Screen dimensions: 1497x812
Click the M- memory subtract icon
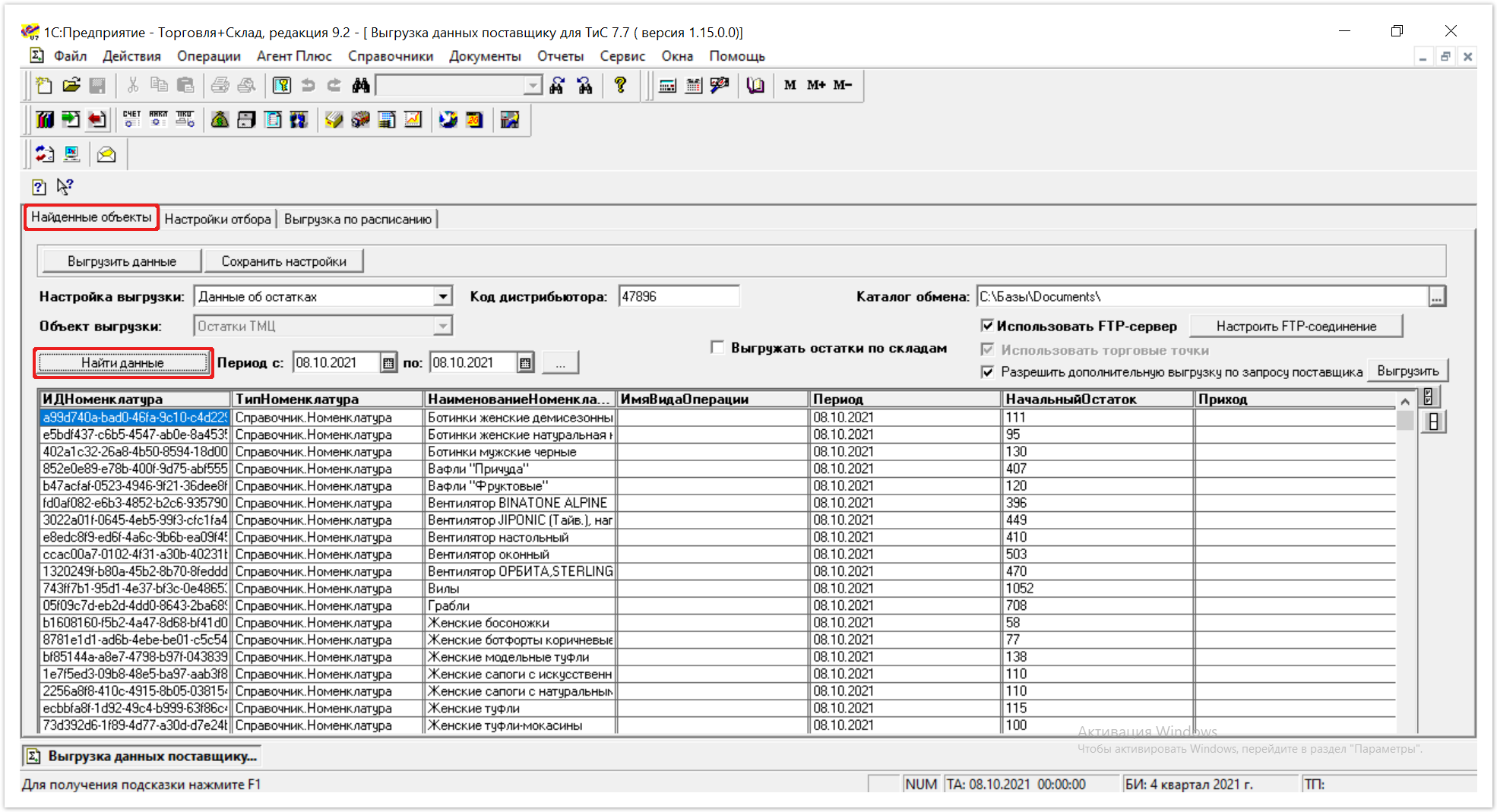click(842, 85)
